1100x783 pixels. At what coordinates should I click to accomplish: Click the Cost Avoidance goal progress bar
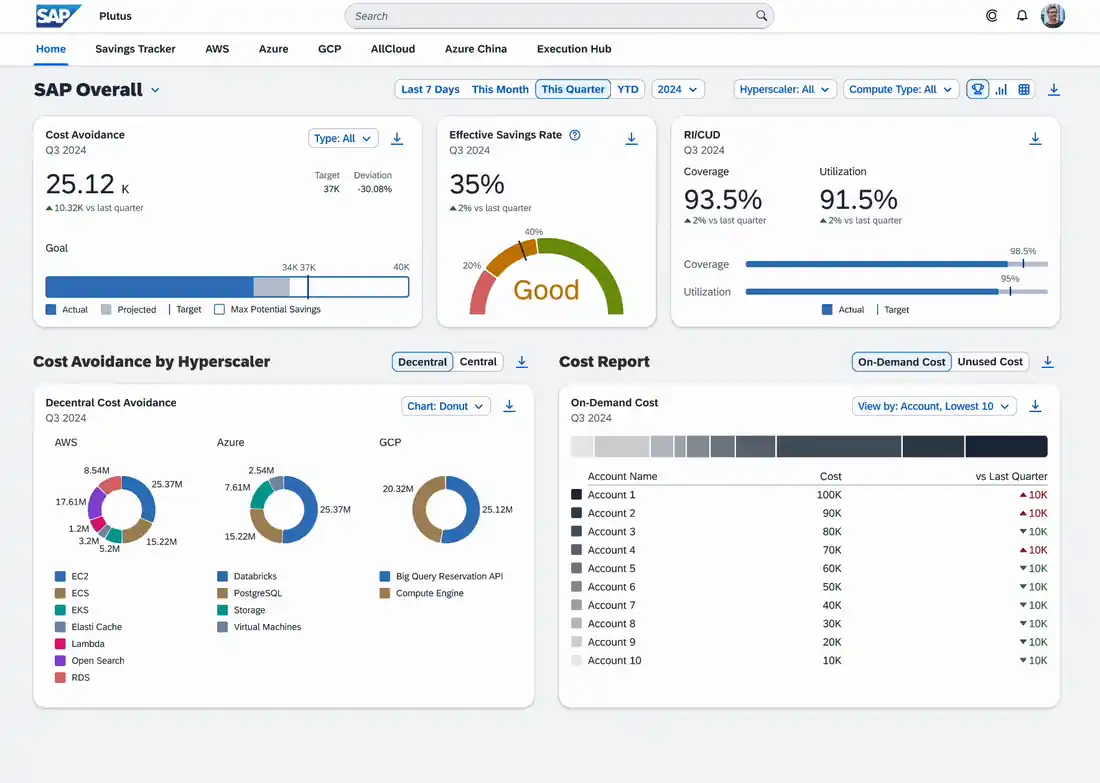click(x=227, y=286)
